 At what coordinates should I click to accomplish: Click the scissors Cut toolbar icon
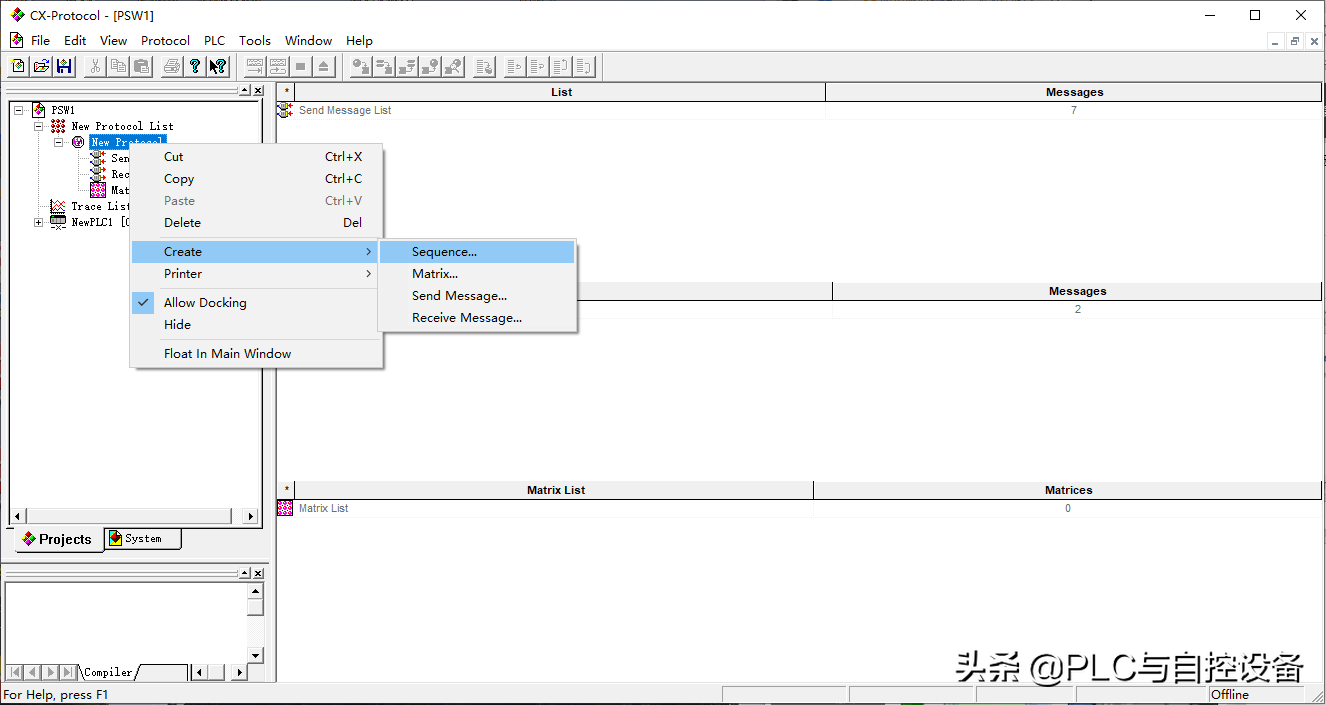95,67
